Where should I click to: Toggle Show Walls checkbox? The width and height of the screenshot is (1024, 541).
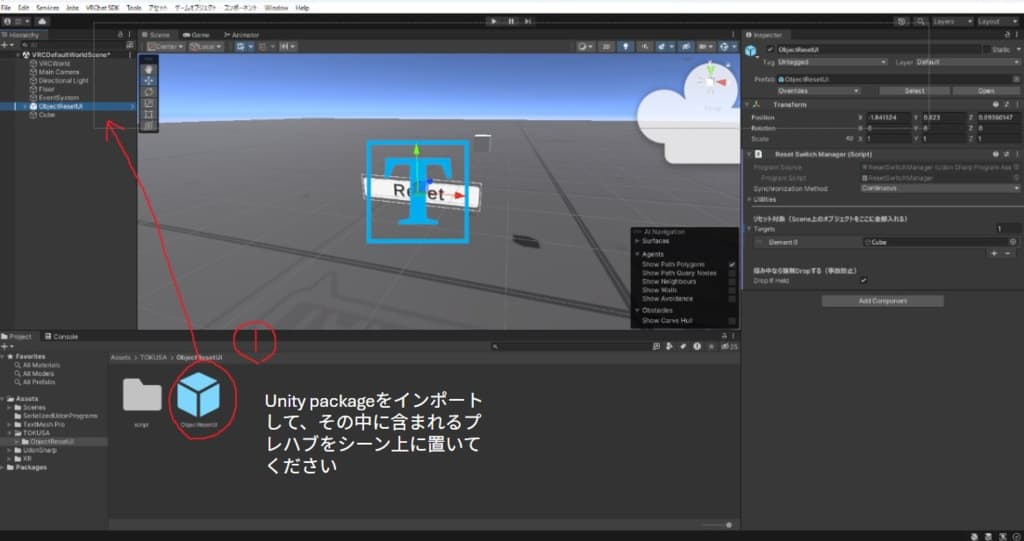732,290
